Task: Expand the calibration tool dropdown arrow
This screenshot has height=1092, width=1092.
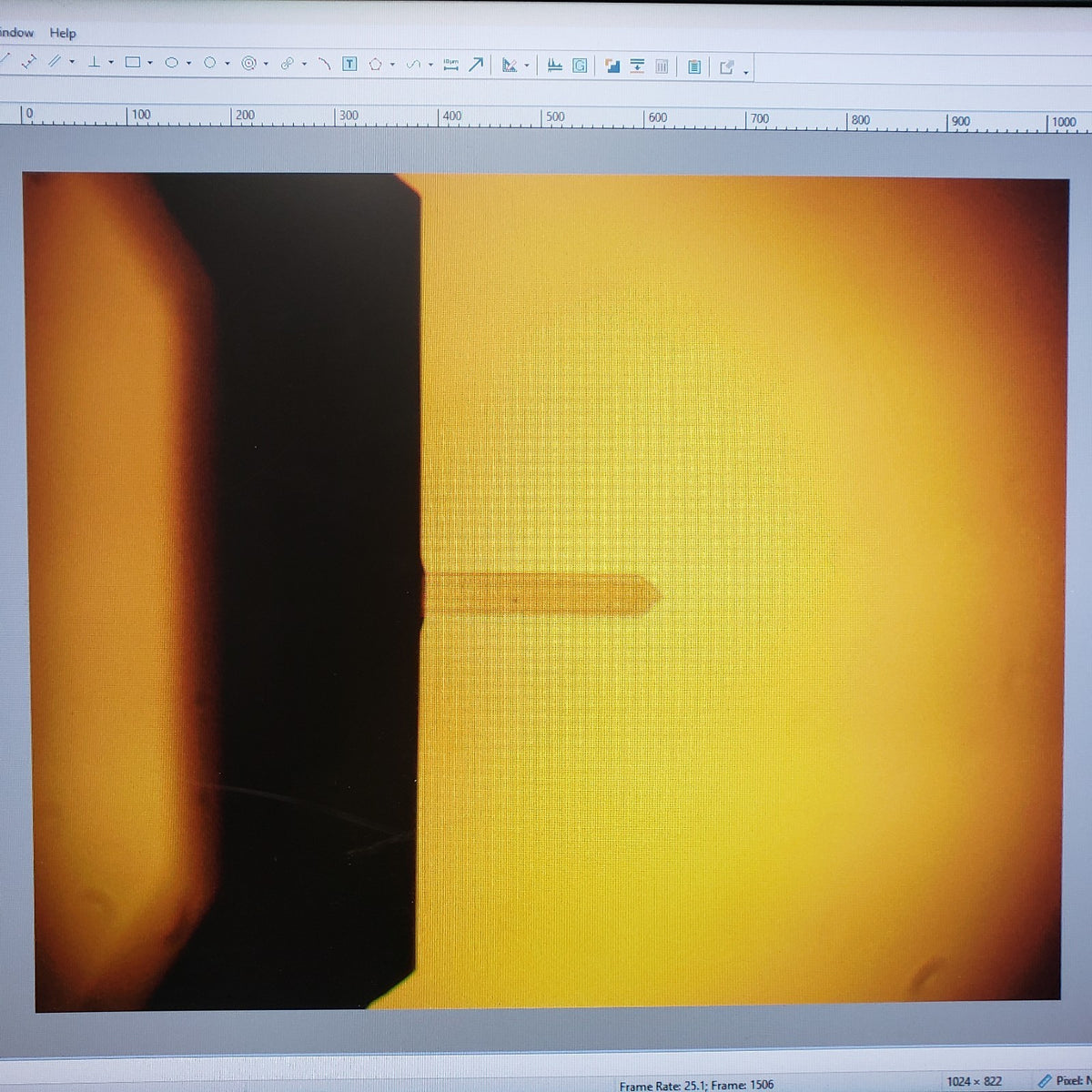Action: click(527, 66)
